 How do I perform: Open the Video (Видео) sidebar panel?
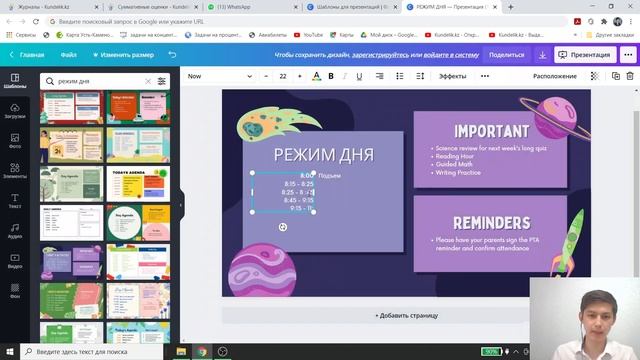point(15,261)
